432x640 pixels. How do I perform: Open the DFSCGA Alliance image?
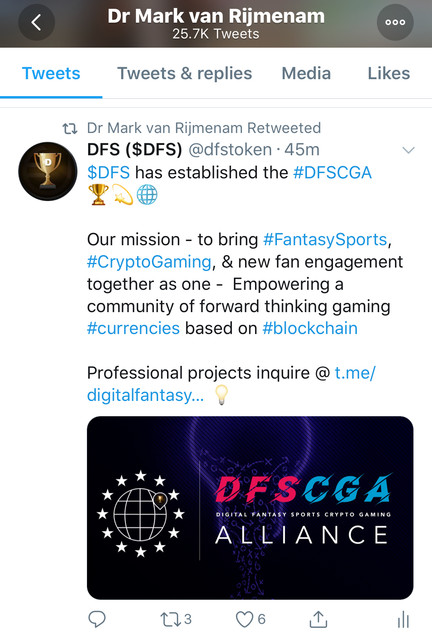click(250, 508)
